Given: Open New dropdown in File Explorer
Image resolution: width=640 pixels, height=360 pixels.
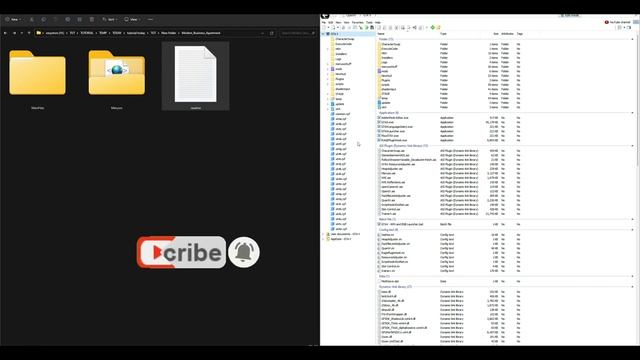Looking at the screenshot, I should pos(13,19).
